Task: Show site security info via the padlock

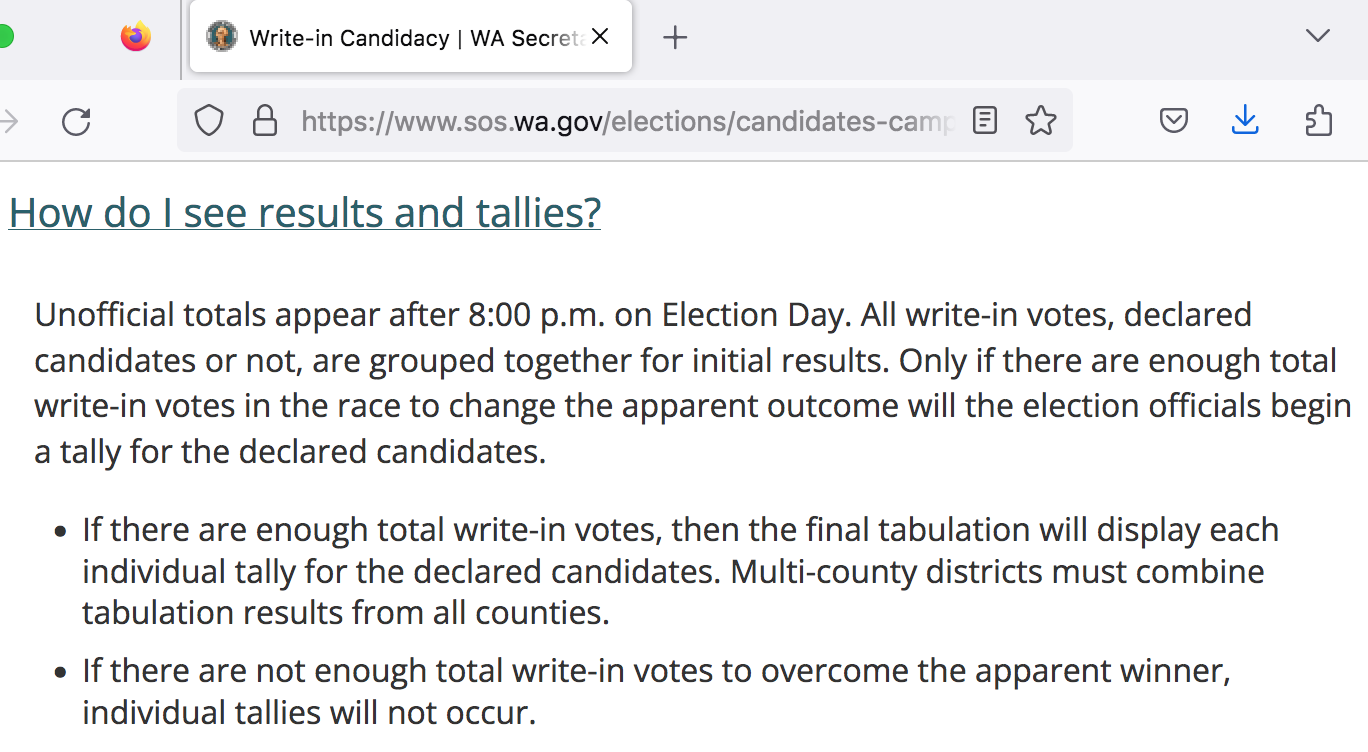Action: [264, 122]
